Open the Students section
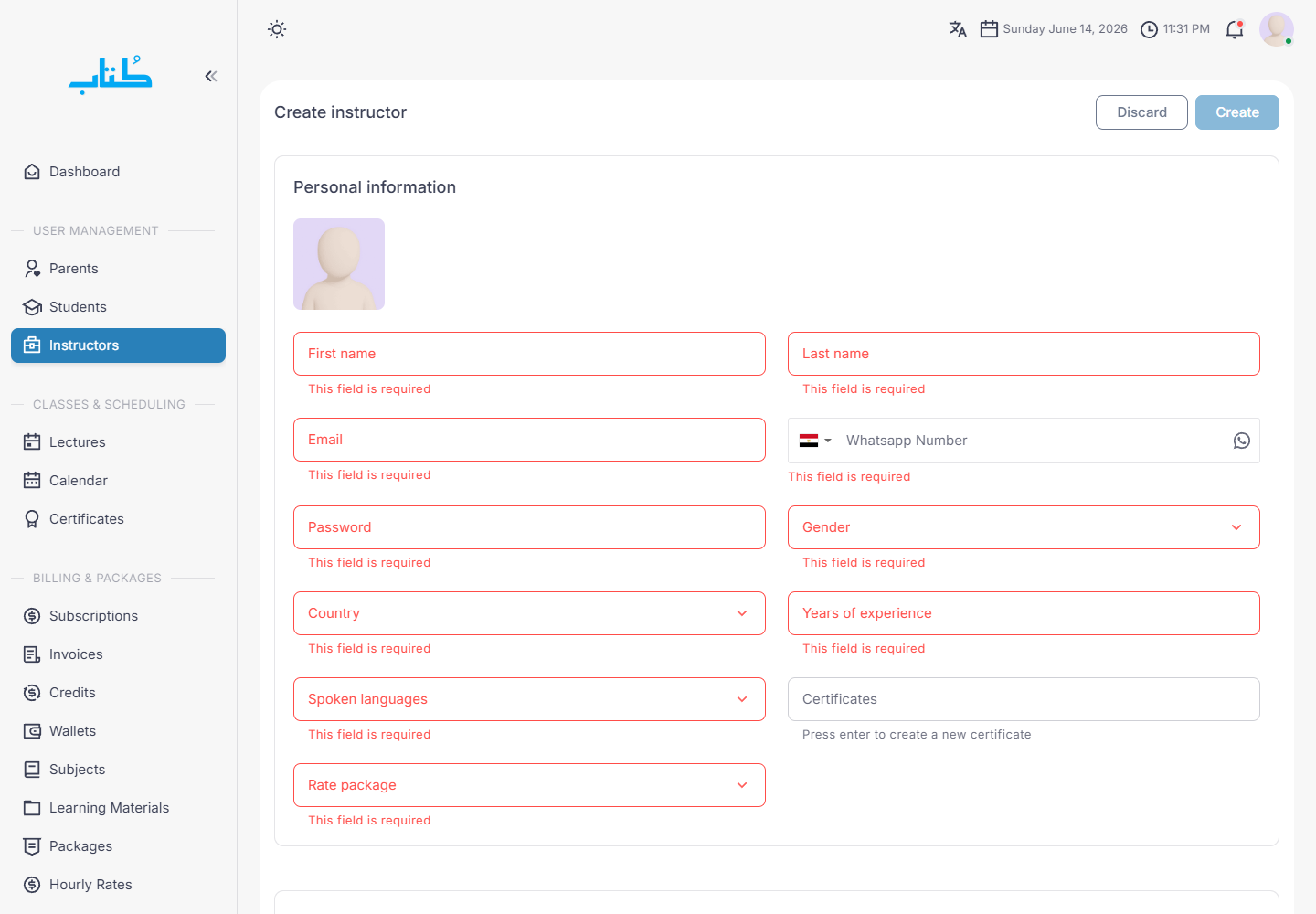Screen dimensions: 1316x914 click(118, 307)
